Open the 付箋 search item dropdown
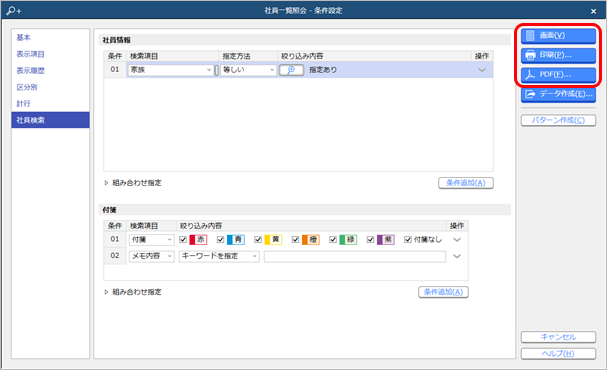 (151, 240)
